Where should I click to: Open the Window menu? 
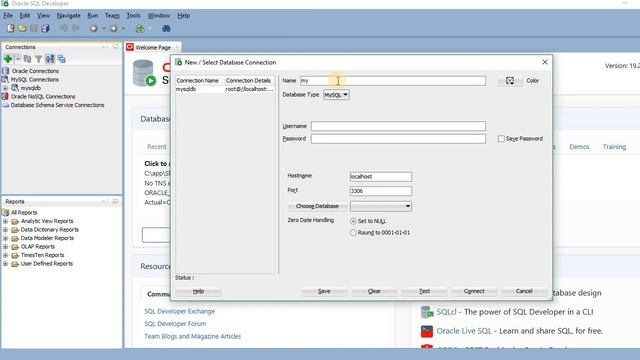159,16
